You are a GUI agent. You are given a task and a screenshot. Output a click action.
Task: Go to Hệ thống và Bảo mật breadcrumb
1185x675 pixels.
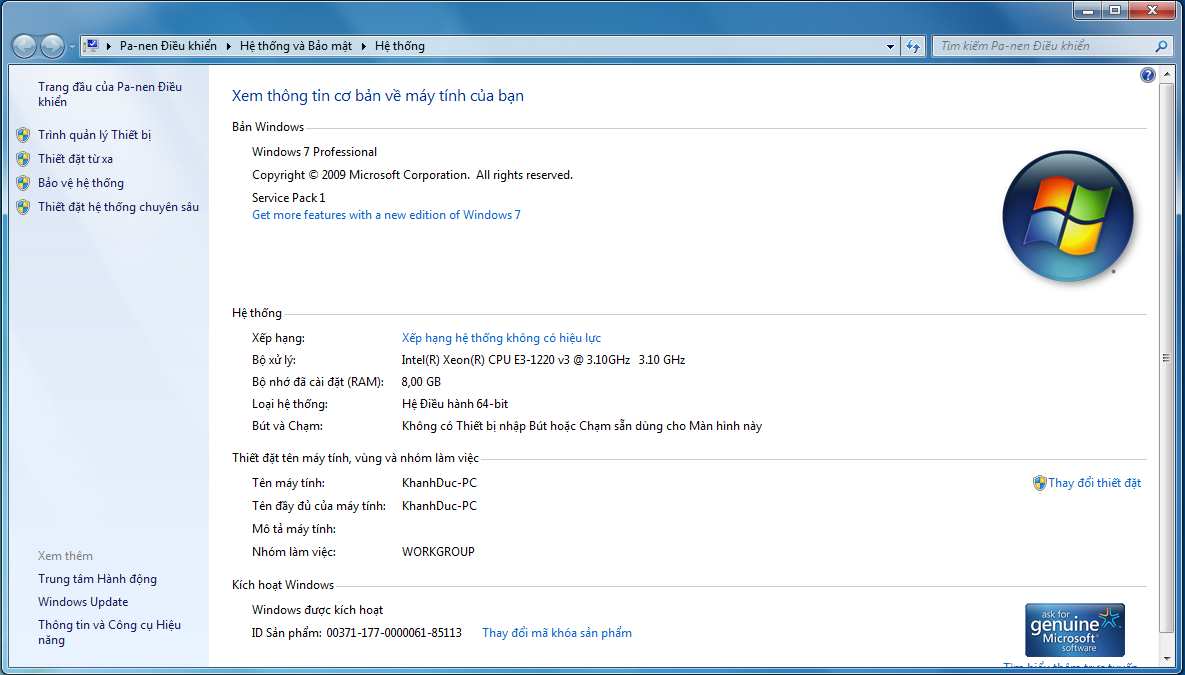[295, 46]
